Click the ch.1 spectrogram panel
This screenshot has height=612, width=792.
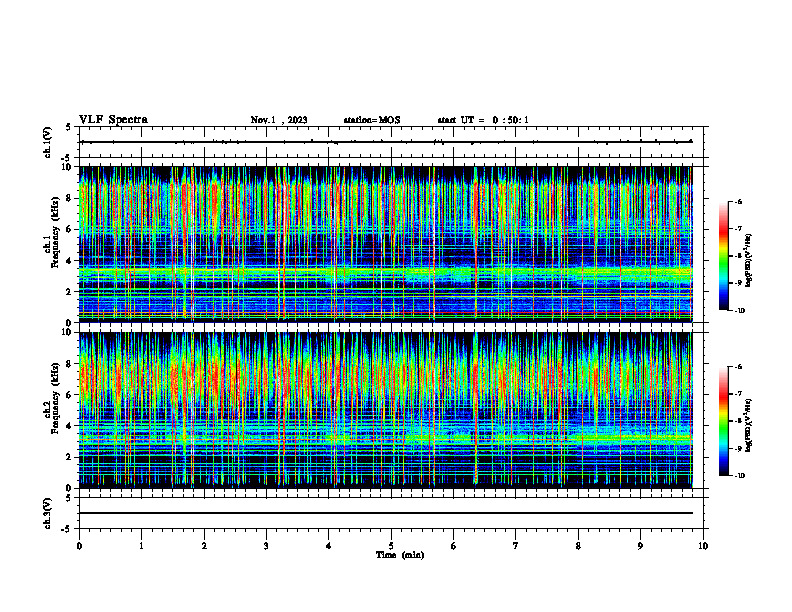coord(385,244)
